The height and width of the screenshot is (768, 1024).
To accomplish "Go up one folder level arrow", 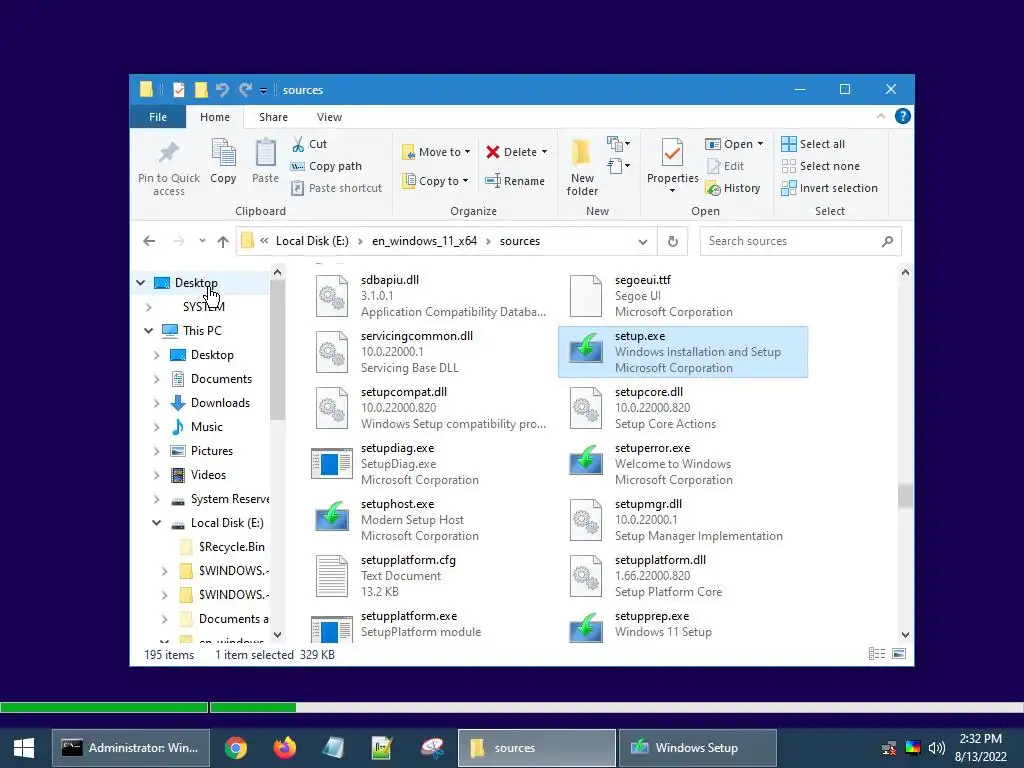I will pos(223,241).
